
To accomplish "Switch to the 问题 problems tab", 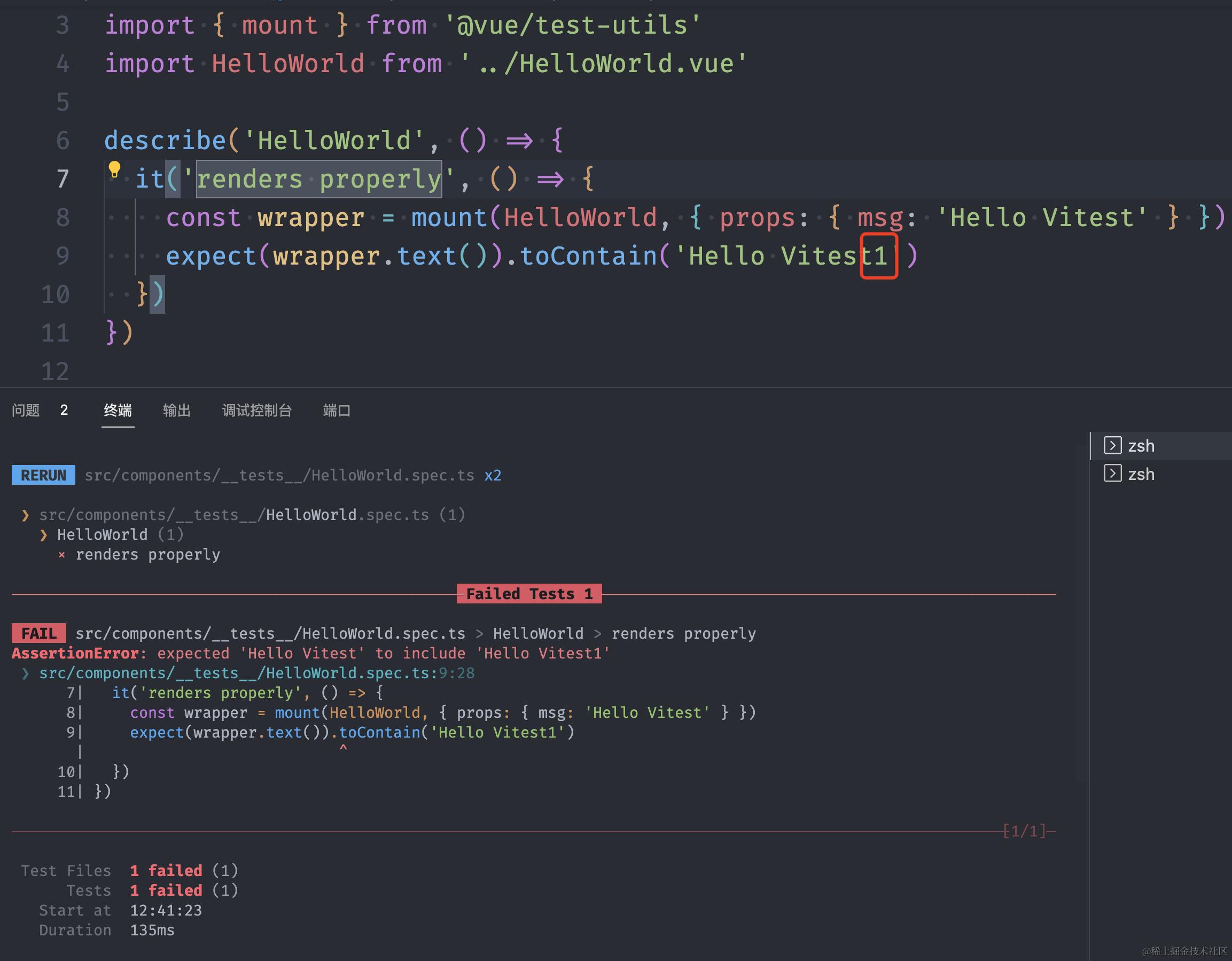I will pos(26,410).
